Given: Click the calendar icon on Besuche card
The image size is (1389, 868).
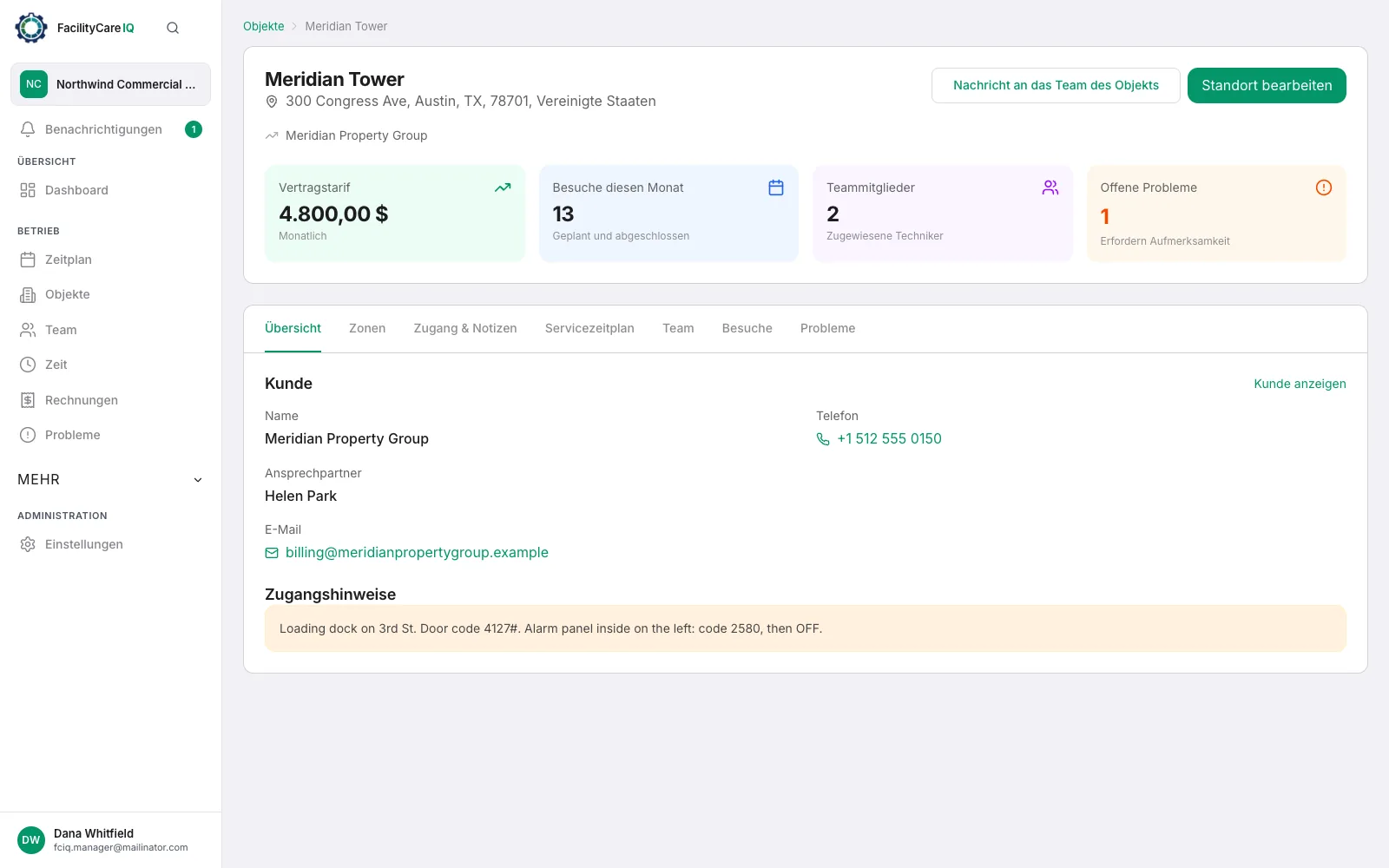Looking at the screenshot, I should (776, 187).
